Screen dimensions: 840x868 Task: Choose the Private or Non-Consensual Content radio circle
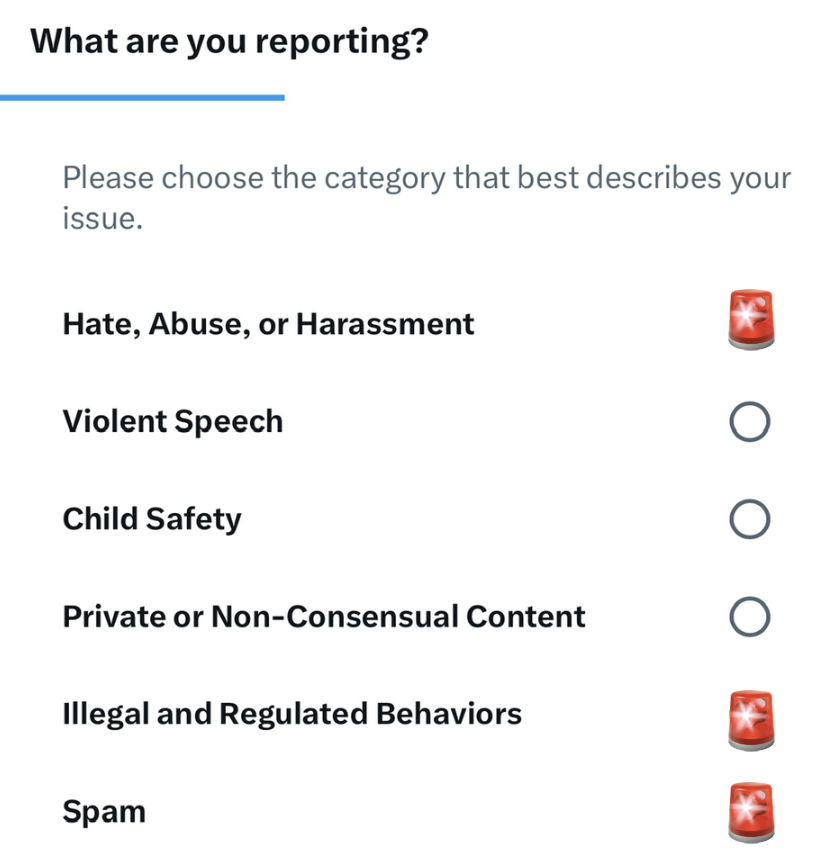pyautogui.click(x=750, y=616)
